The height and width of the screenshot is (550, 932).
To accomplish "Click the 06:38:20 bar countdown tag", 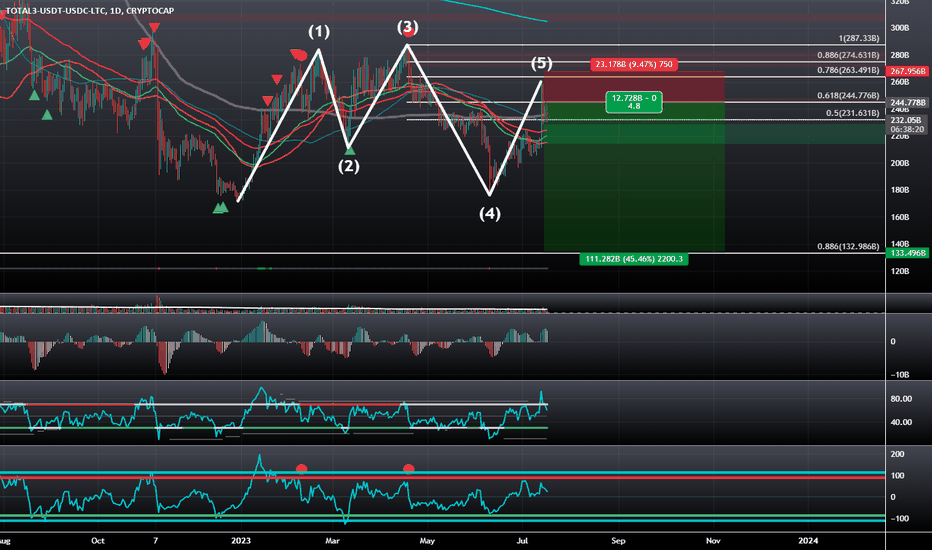I will tap(908, 129).
